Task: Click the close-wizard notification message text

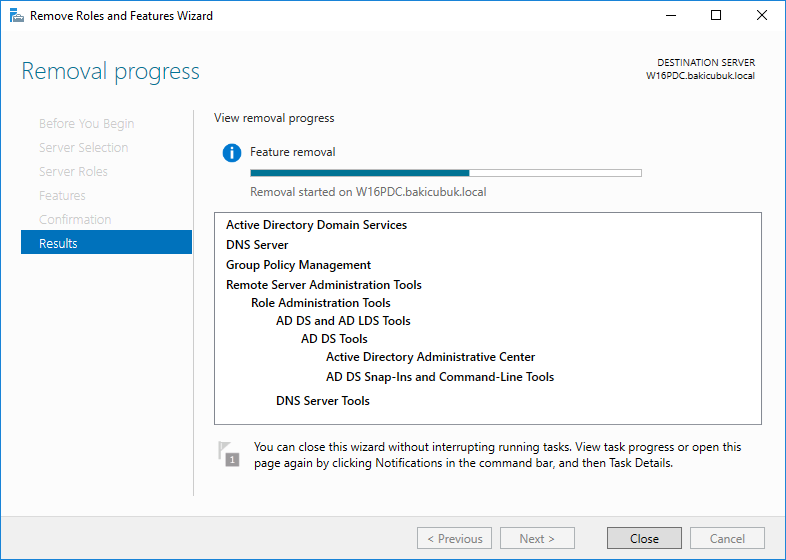Action: click(497, 455)
